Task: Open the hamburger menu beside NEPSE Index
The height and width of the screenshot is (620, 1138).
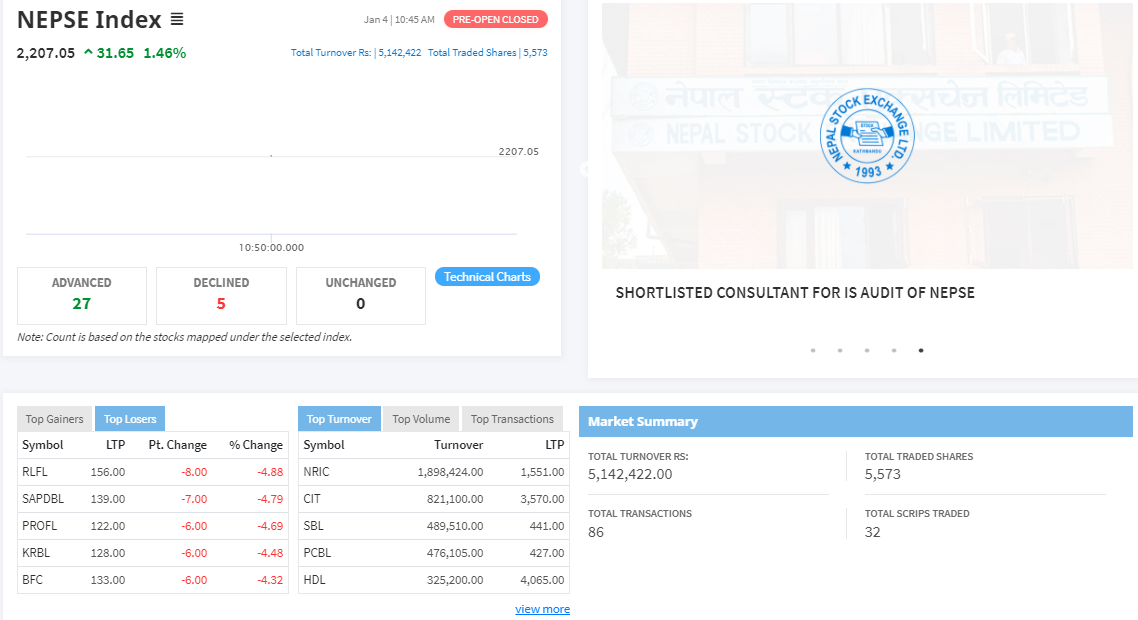Action: point(176,20)
